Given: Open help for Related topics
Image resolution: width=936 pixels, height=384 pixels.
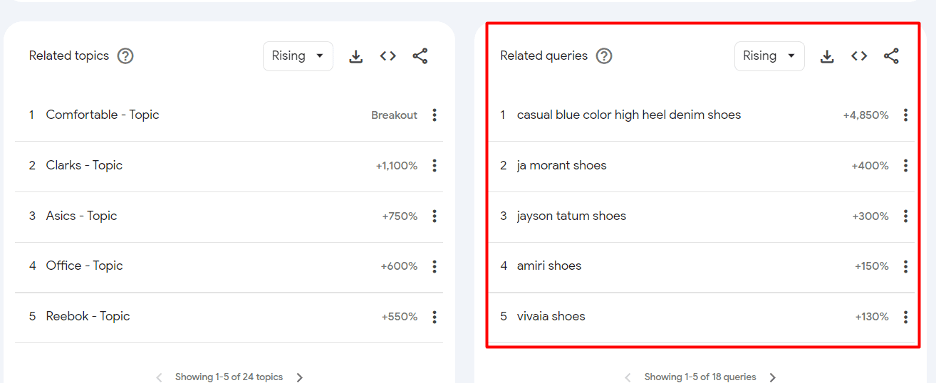Looking at the screenshot, I should click(x=125, y=56).
